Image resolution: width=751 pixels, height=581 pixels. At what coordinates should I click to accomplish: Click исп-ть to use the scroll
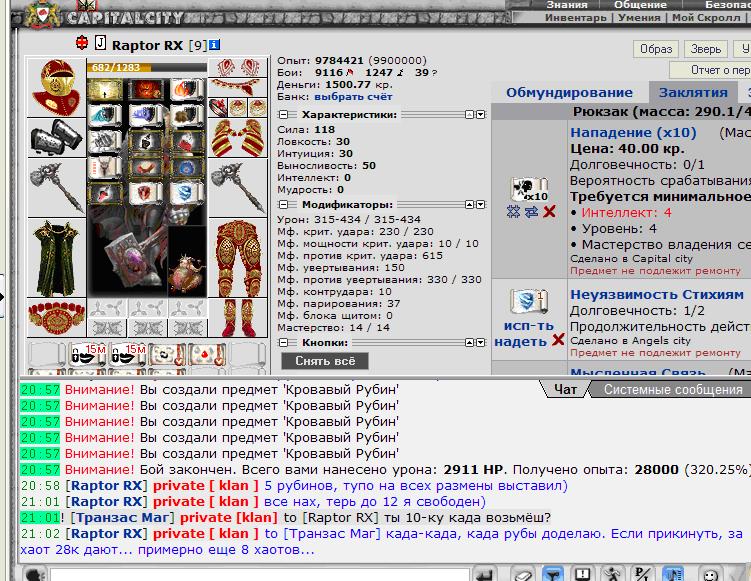pos(529,326)
